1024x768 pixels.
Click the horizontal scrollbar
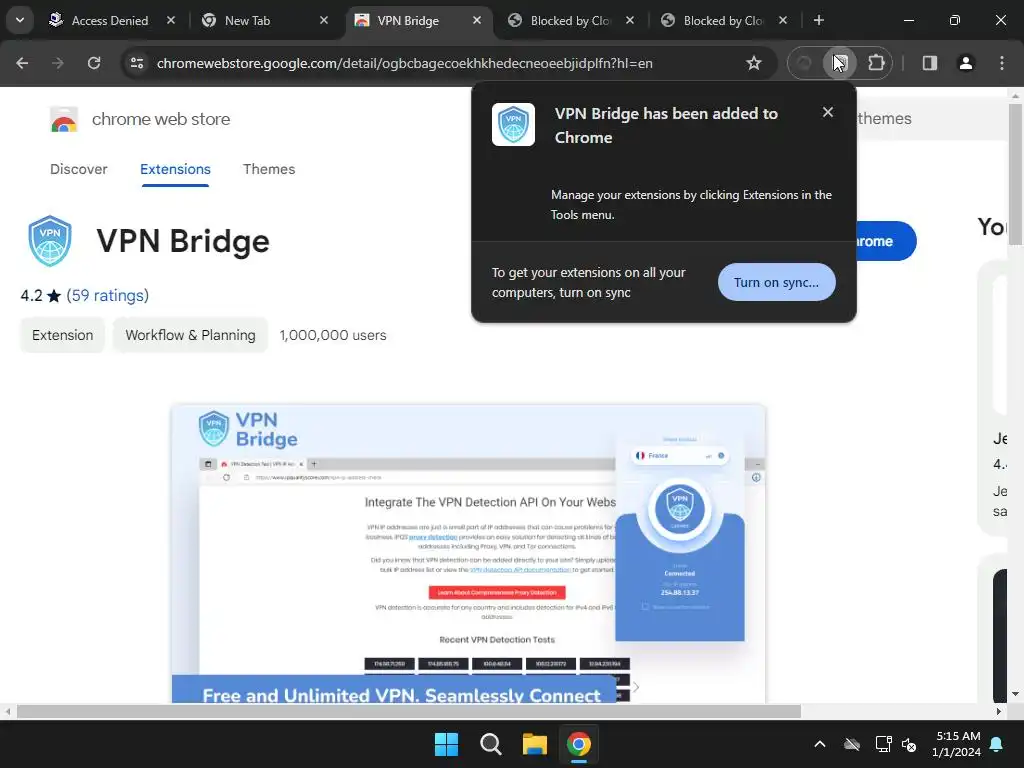pyautogui.click(x=409, y=711)
